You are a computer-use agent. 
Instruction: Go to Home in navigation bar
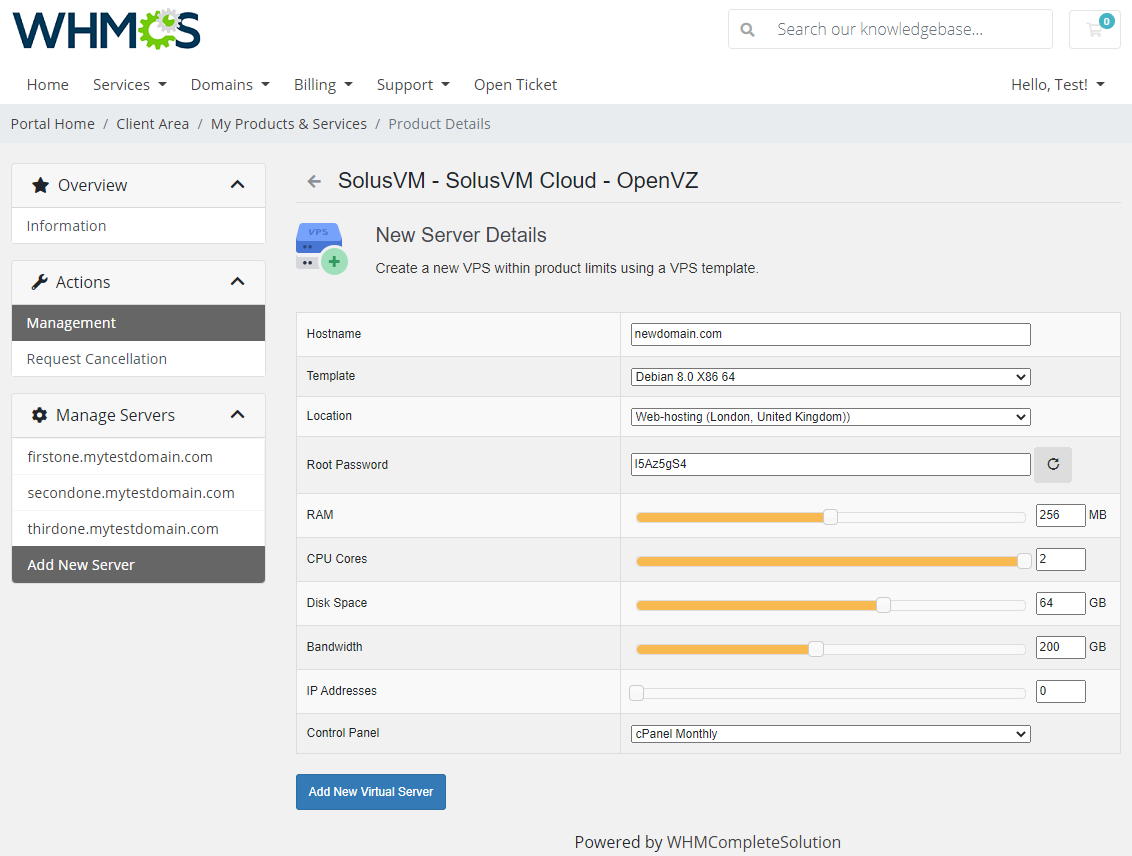48,85
